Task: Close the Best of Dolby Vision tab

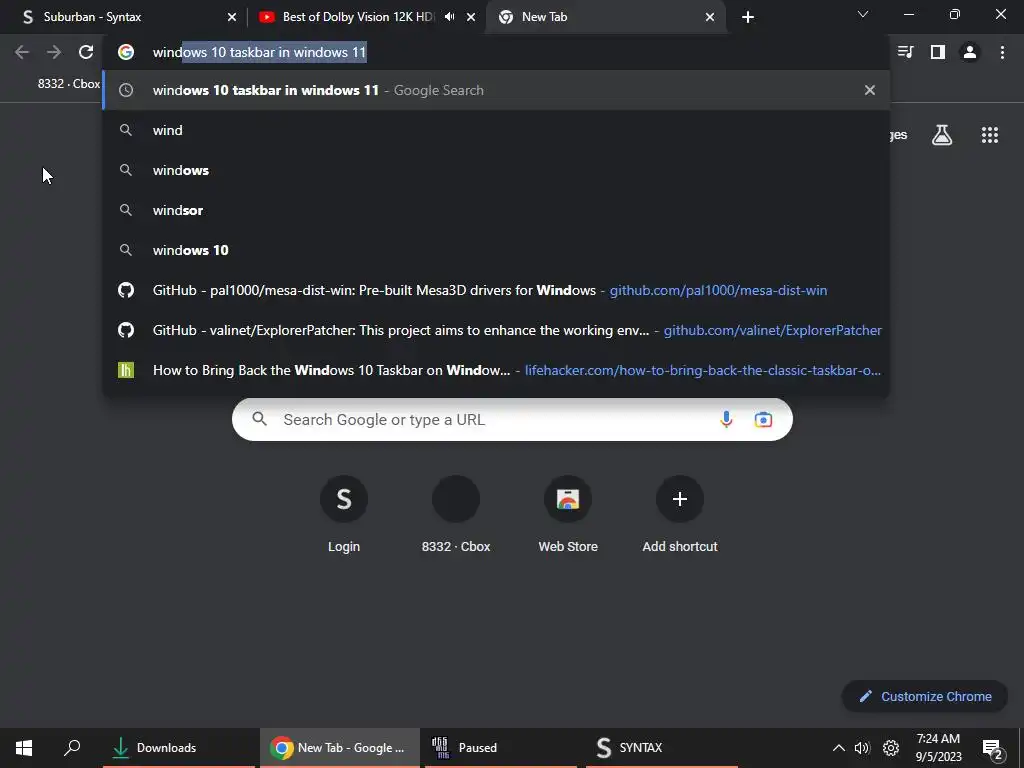Action: pyautogui.click(x=471, y=17)
